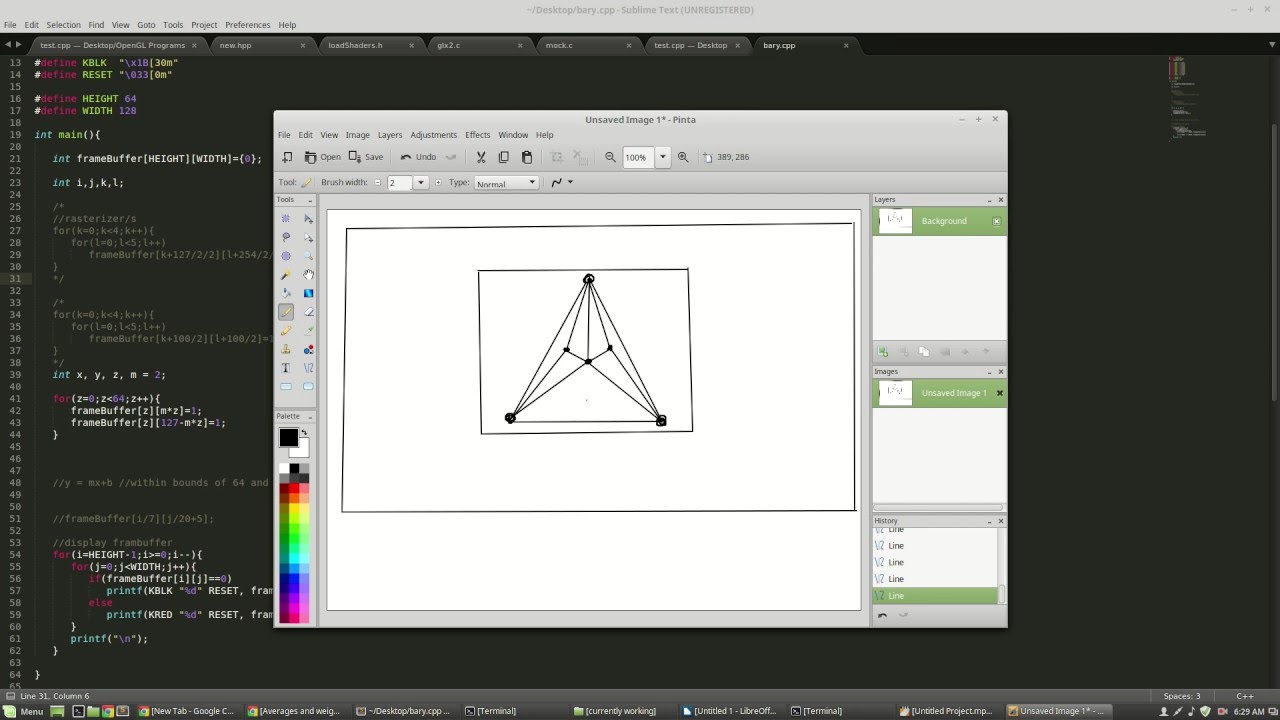Select the Lasso Select tool
1280x720 pixels.
(x=286, y=237)
